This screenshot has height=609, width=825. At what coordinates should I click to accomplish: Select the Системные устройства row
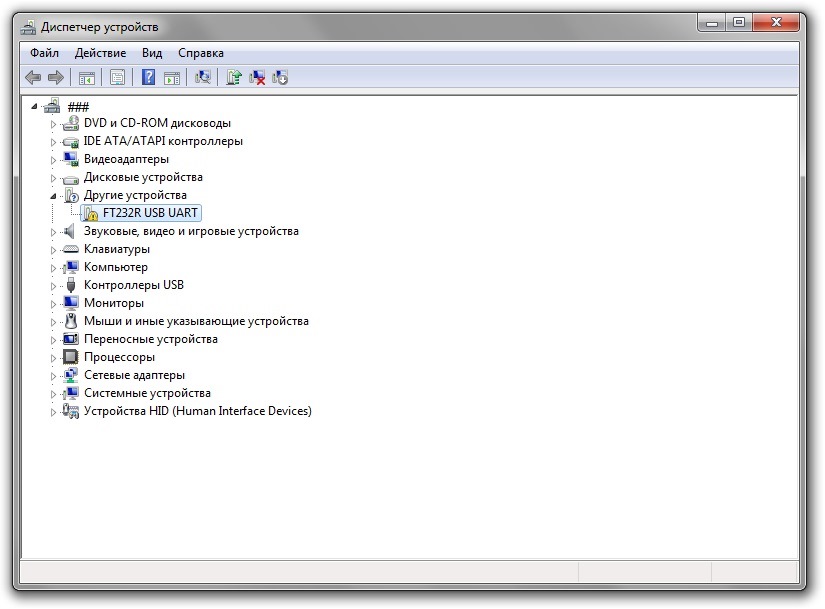coord(147,393)
